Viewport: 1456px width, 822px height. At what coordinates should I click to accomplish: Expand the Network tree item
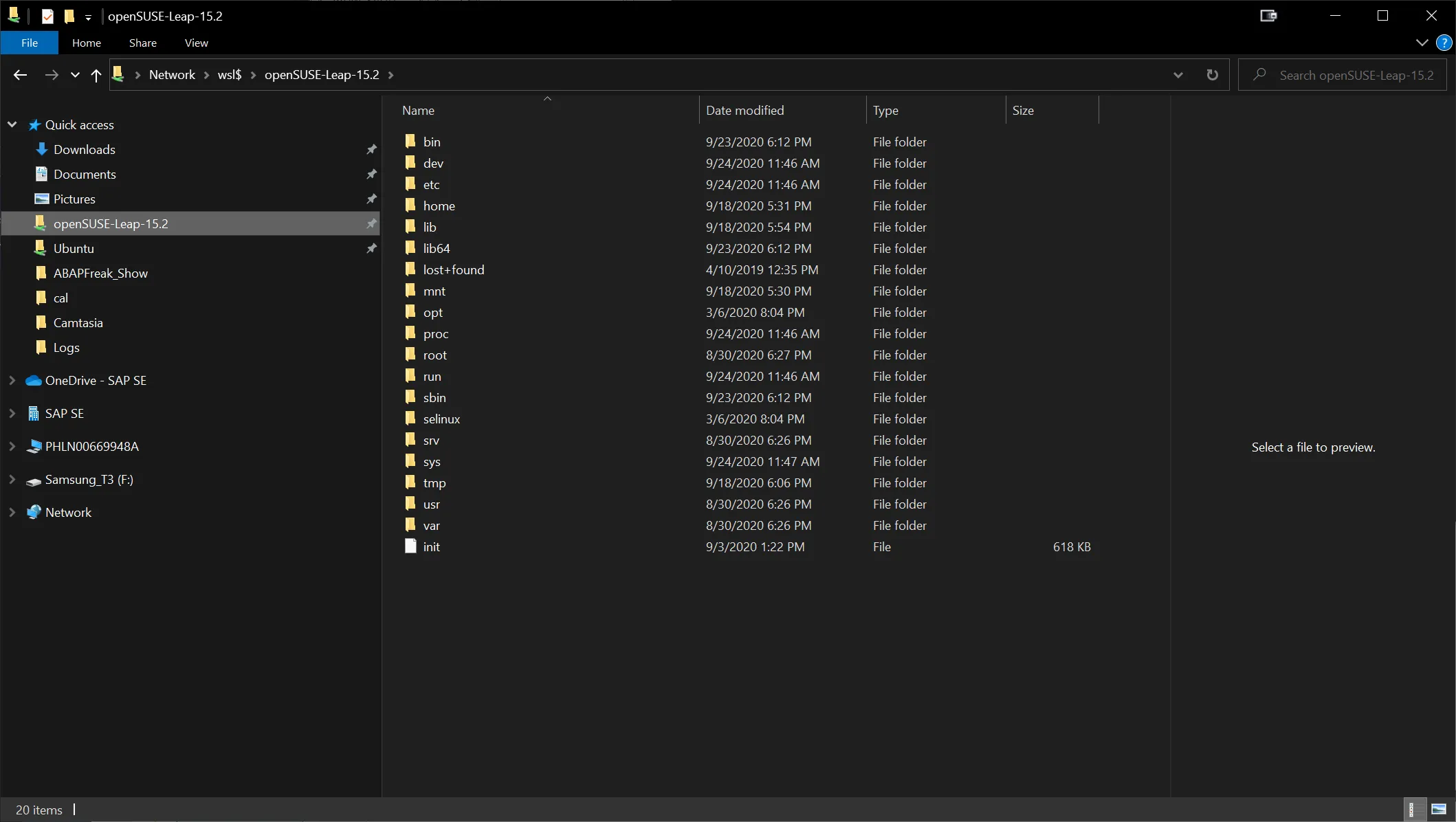pyautogui.click(x=12, y=512)
